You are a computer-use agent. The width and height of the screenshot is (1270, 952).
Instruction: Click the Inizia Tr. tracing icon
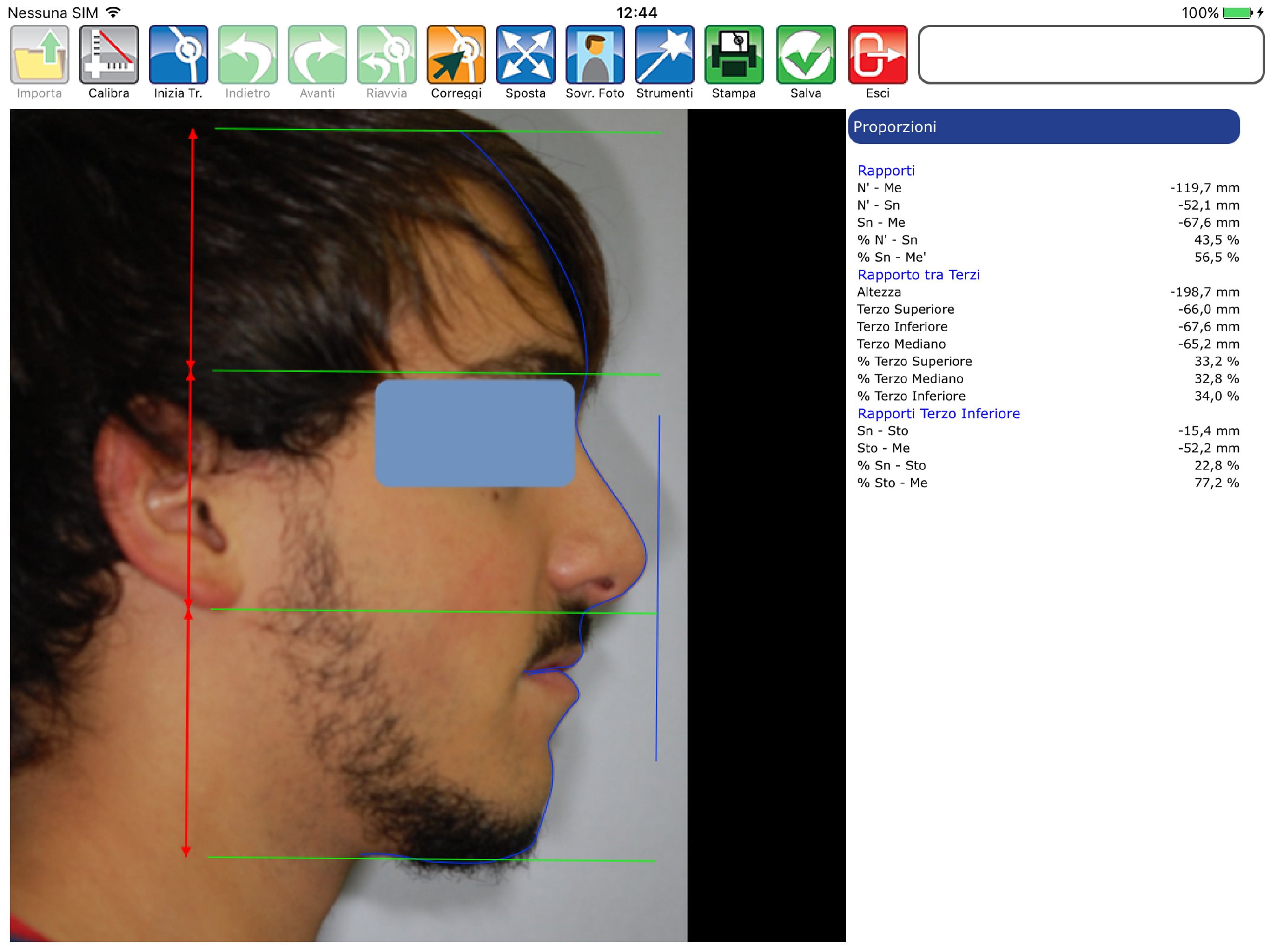pos(178,55)
